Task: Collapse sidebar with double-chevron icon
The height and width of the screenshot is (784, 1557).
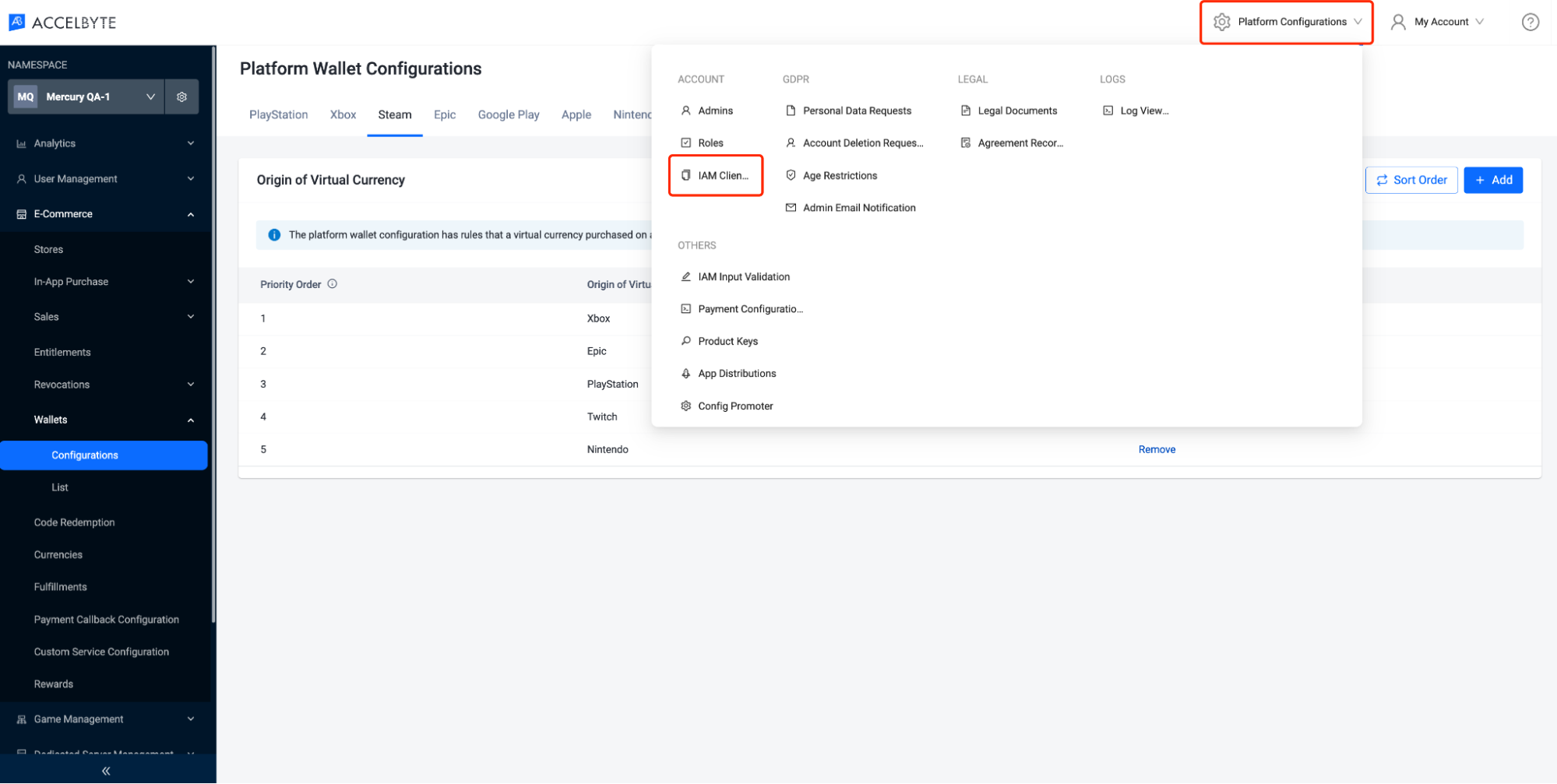Action: coord(106,771)
